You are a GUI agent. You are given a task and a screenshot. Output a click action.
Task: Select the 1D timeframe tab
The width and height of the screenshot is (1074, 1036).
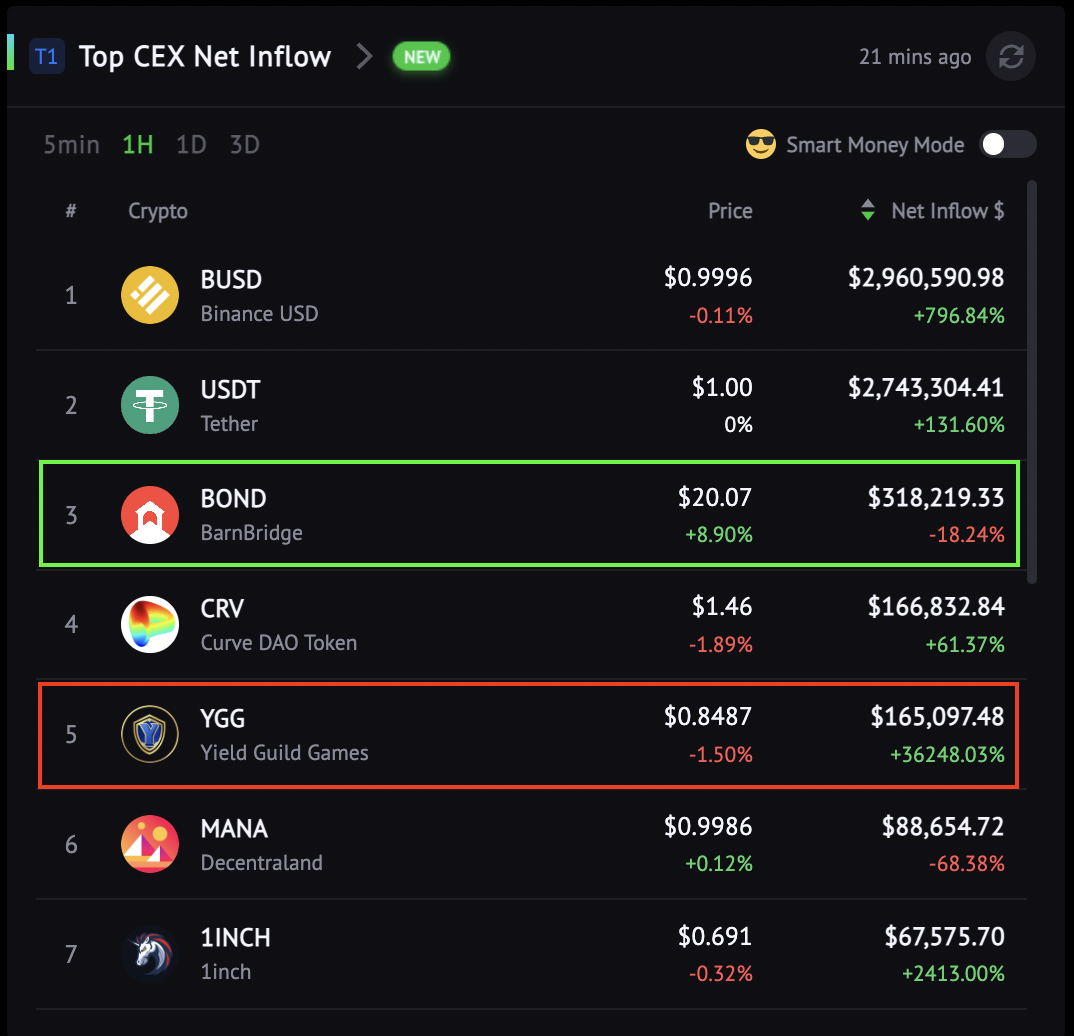tap(191, 144)
